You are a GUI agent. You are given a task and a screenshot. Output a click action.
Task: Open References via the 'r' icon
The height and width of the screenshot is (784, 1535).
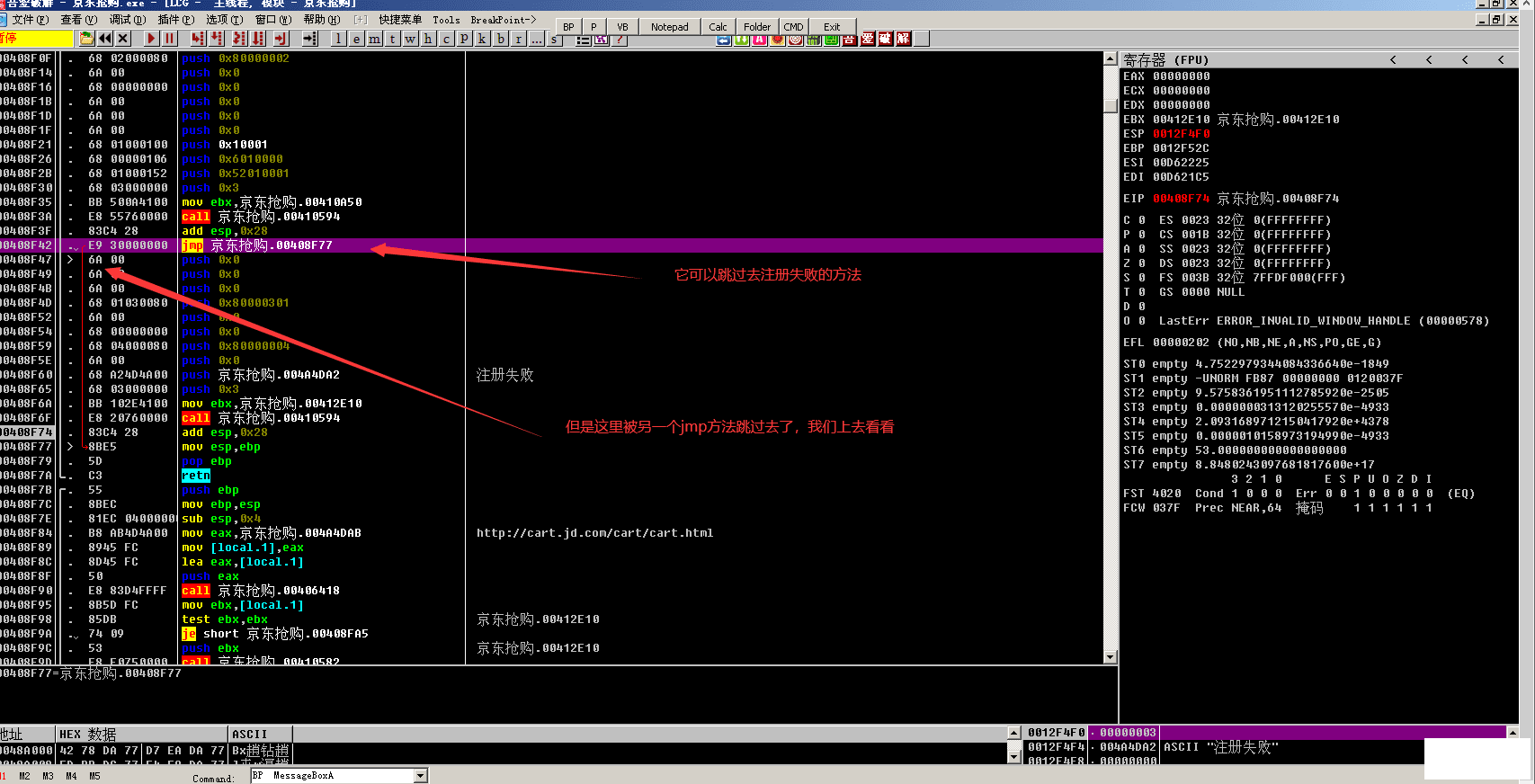click(518, 38)
